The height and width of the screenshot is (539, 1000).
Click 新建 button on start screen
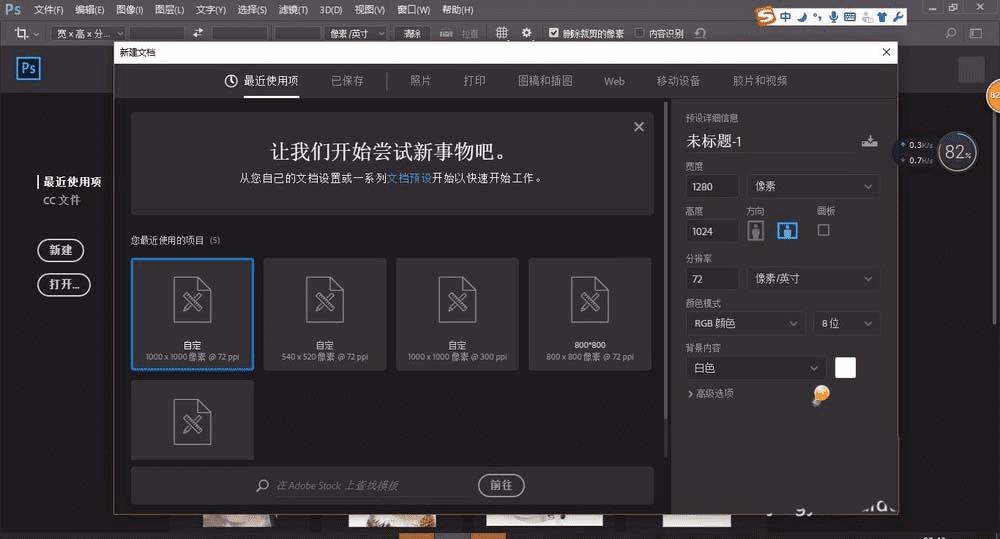click(61, 250)
